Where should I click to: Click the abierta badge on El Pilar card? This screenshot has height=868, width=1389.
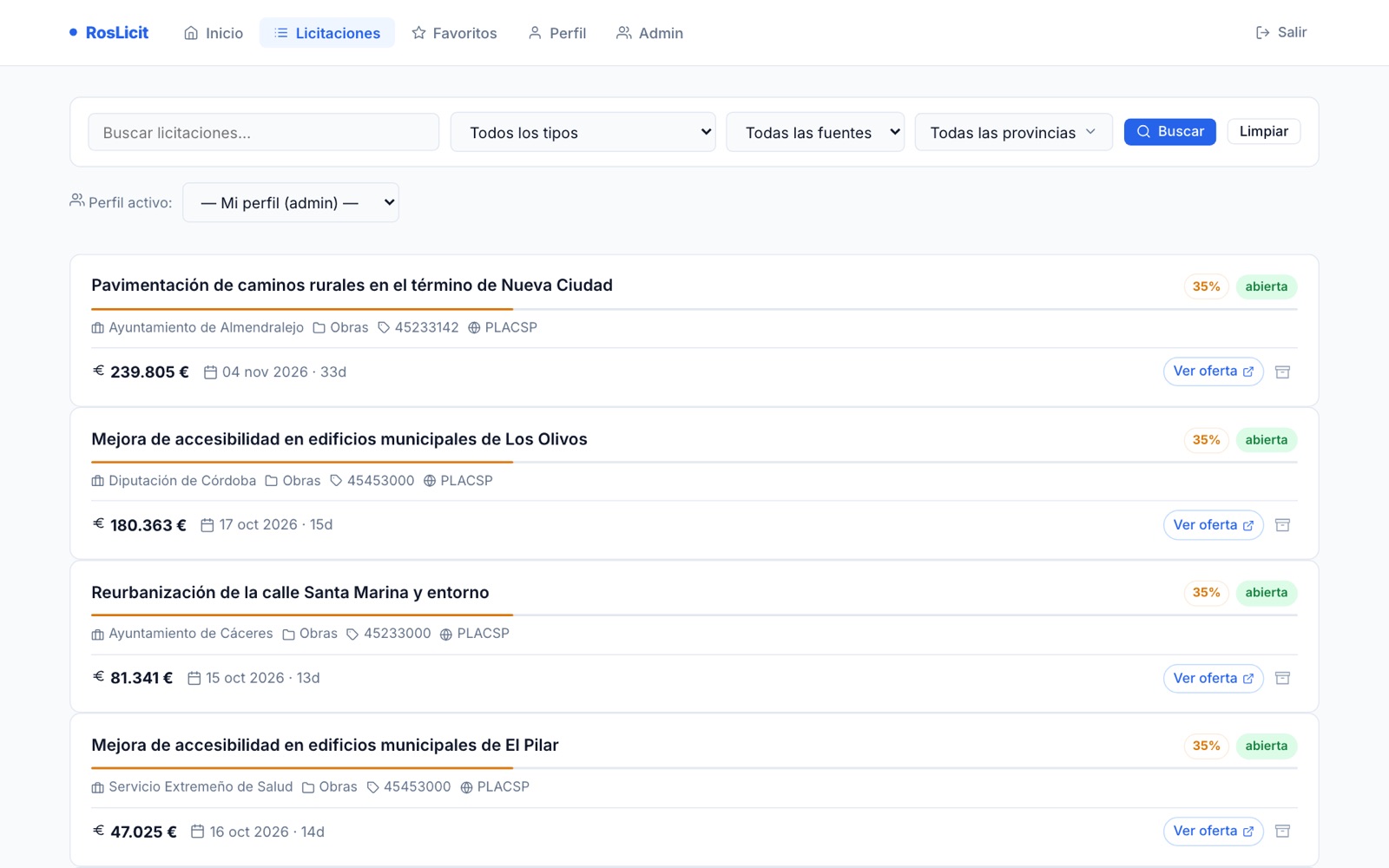tap(1267, 746)
